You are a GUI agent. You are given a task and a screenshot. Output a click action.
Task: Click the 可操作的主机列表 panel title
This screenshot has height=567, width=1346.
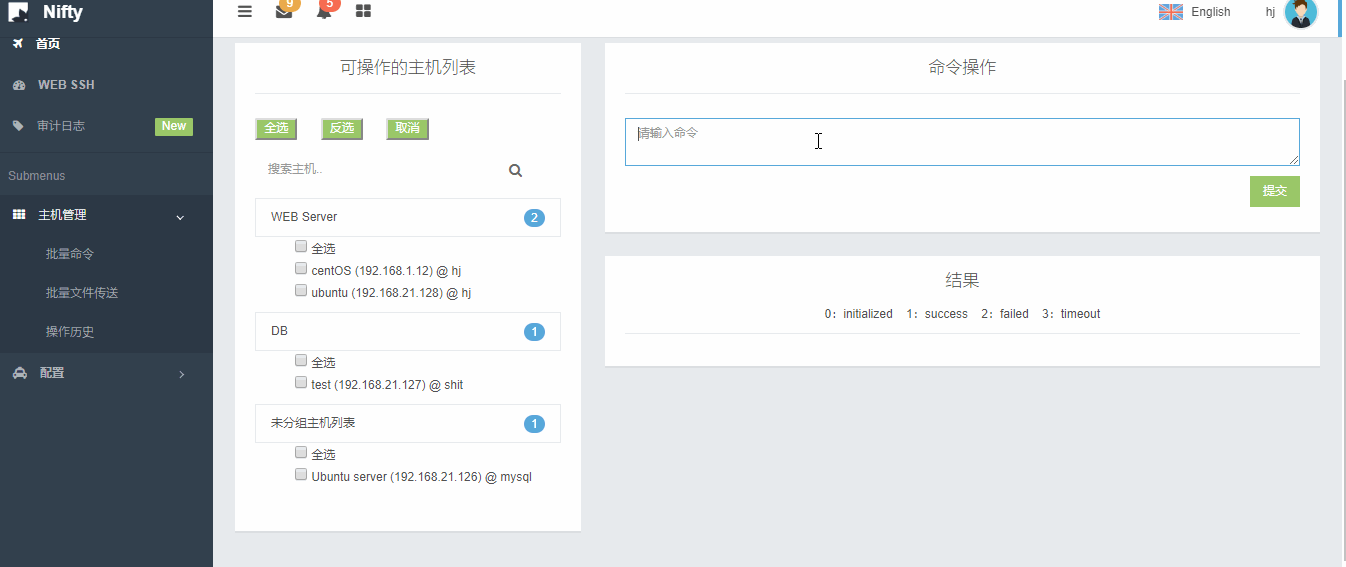(408, 68)
